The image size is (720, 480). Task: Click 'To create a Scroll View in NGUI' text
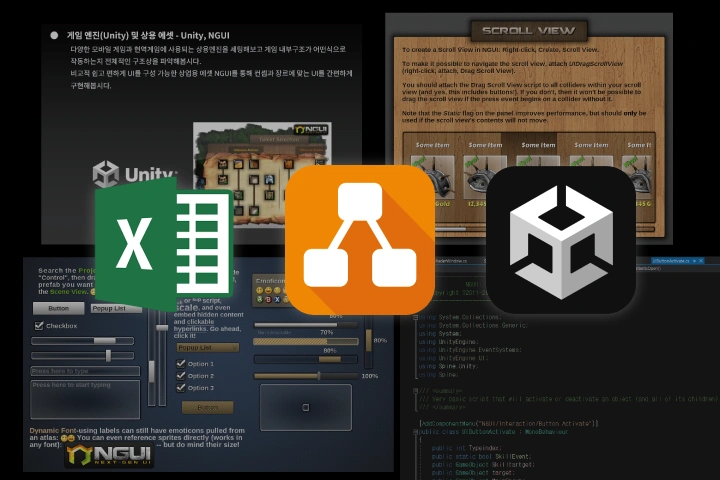[x=501, y=50]
